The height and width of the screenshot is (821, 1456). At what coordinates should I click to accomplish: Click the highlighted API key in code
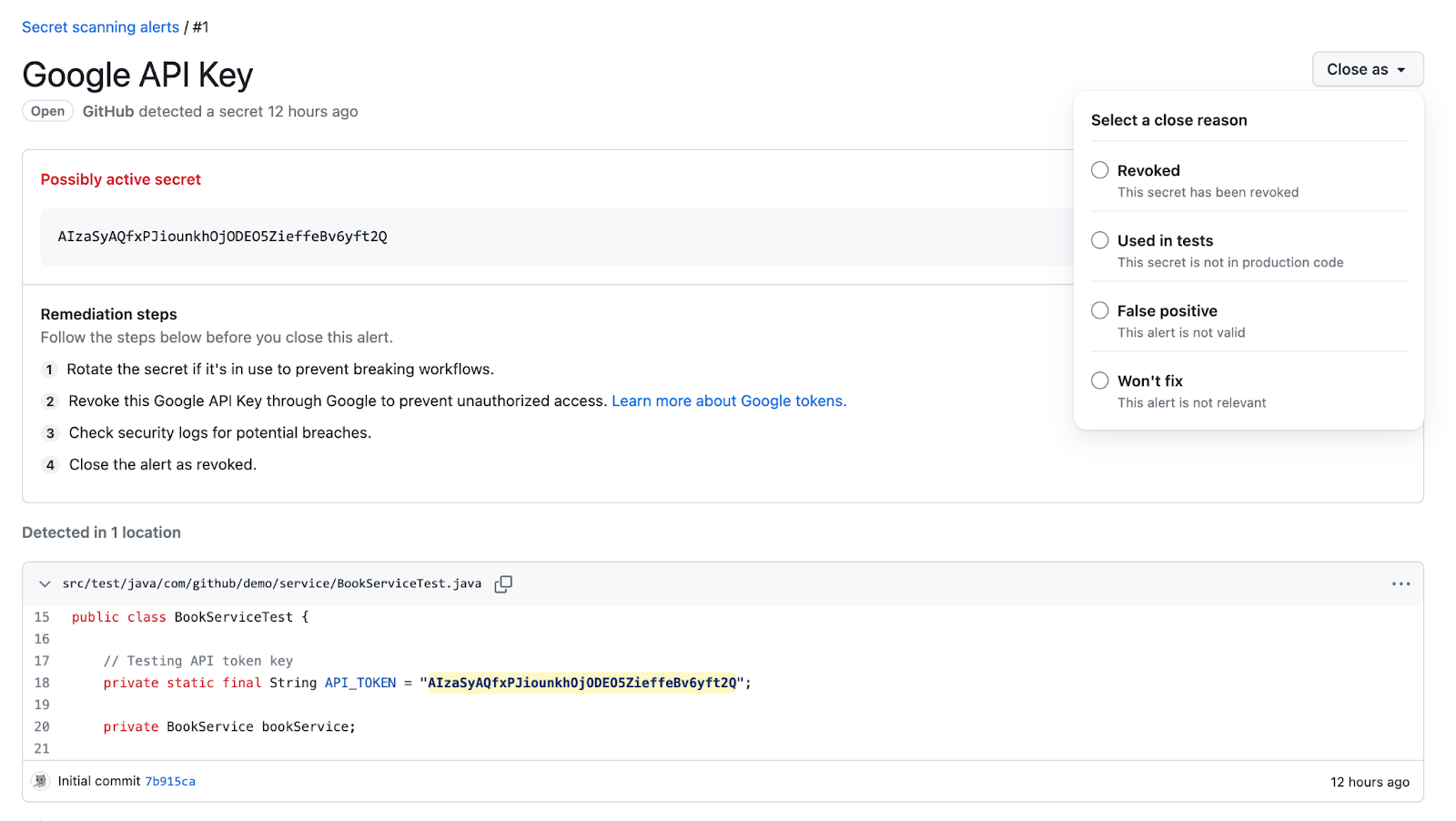(581, 684)
